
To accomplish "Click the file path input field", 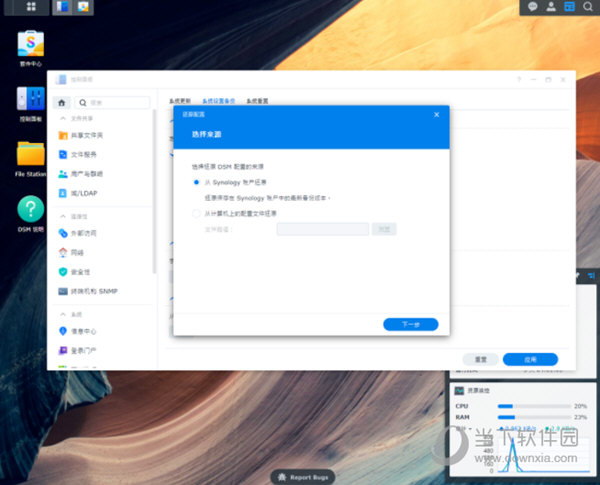I will click(x=323, y=229).
